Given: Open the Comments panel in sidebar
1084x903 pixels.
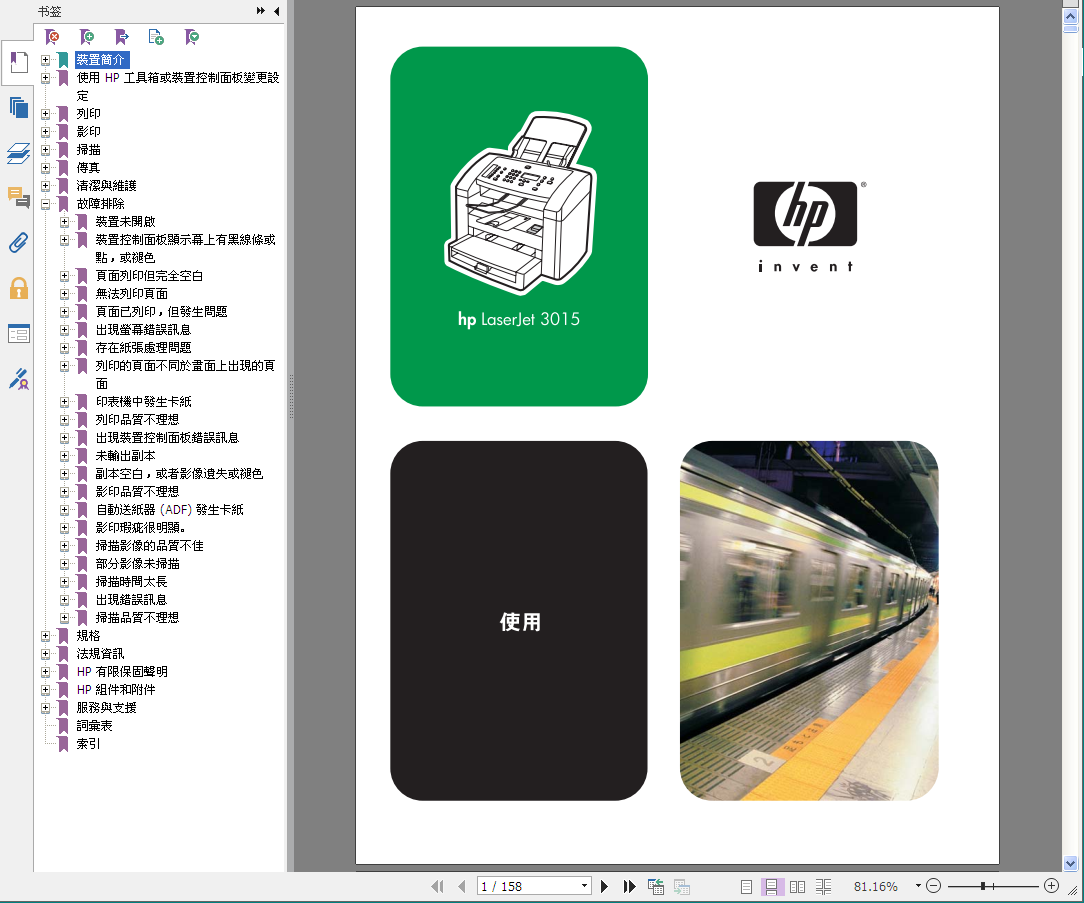Looking at the screenshot, I should click(x=18, y=198).
